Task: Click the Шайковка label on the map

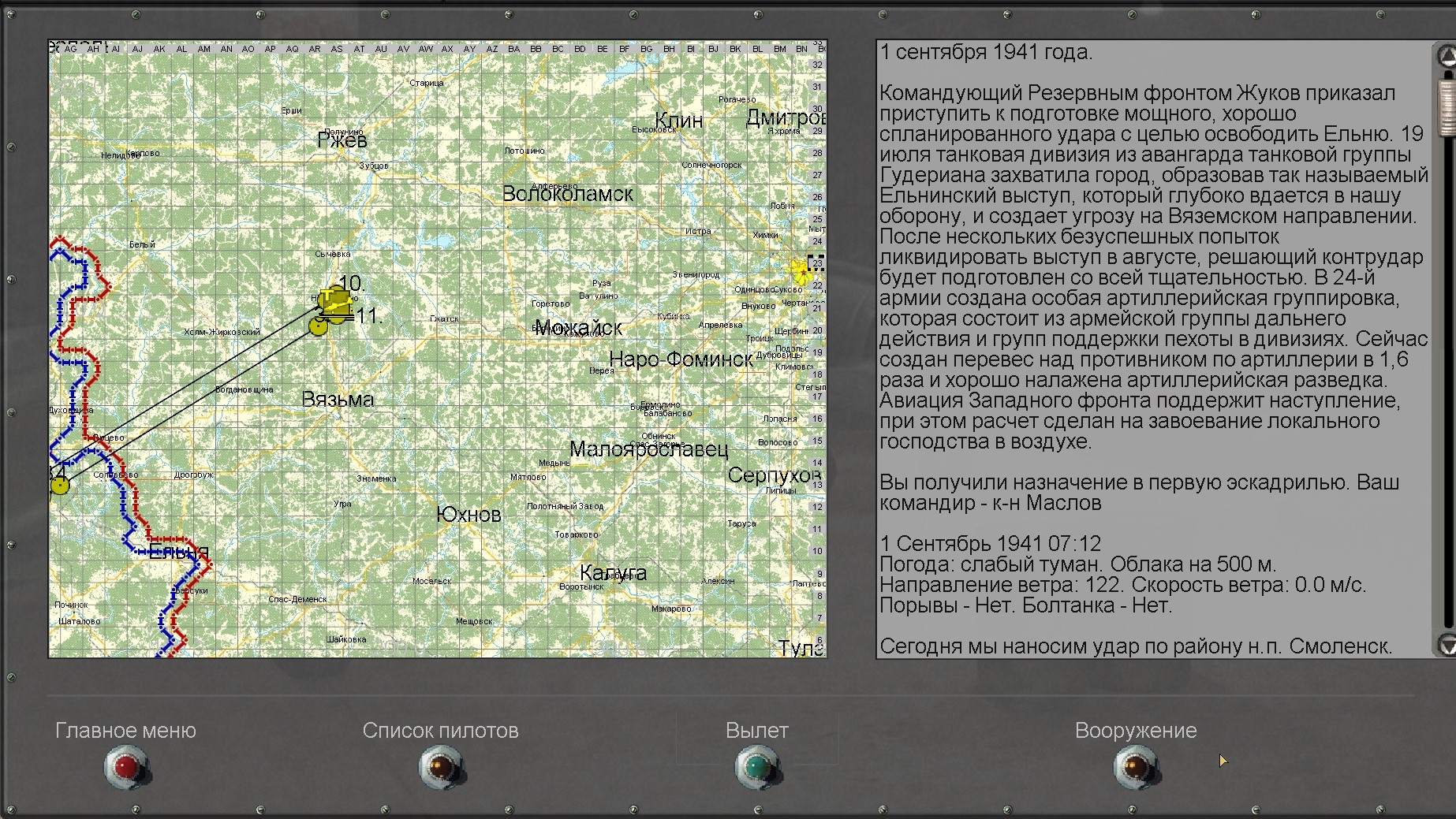Action: (x=347, y=639)
